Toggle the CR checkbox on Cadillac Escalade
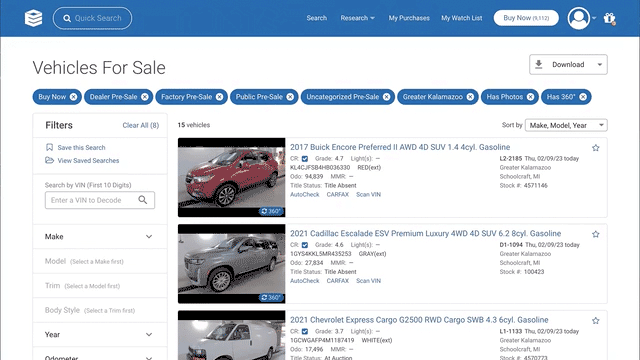Image resolution: width=640 pixels, height=360 pixels. click(x=305, y=245)
